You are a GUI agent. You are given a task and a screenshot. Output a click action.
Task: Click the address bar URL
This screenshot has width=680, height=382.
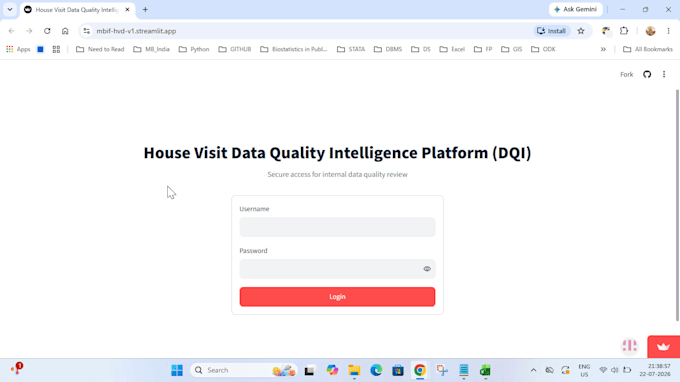click(136, 31)
